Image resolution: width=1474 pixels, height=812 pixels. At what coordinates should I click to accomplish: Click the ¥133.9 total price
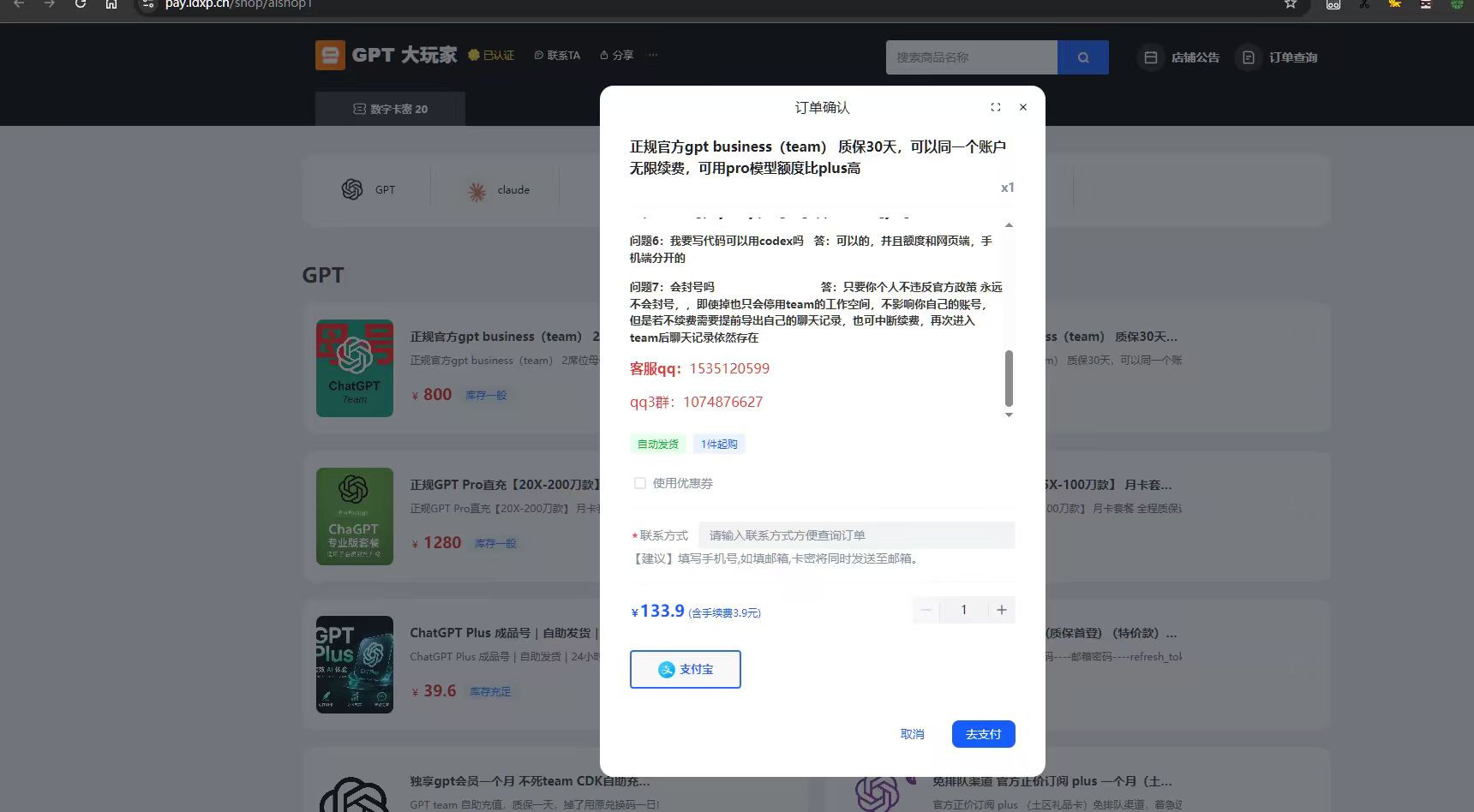pyautogui.click(x=657, y=611)
